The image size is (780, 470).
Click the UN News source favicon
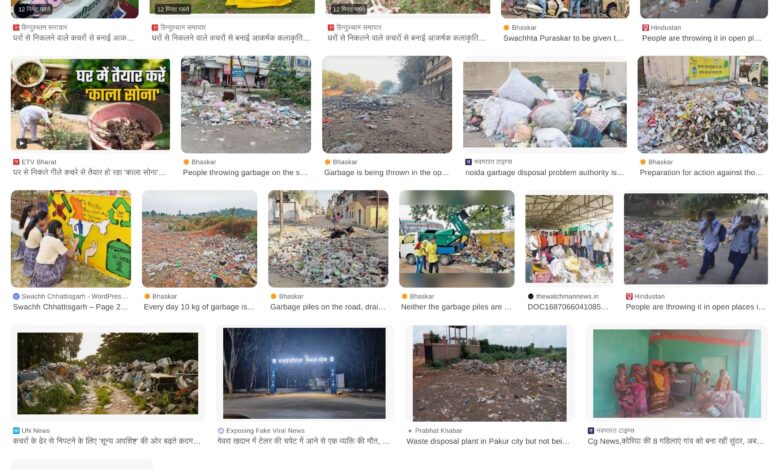coord(16,431)
